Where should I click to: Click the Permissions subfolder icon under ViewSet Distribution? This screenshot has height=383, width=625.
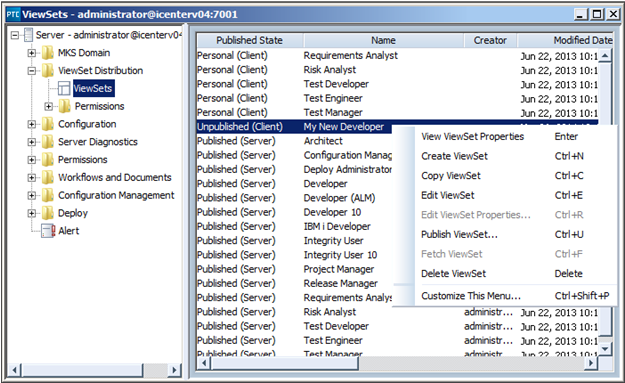(65, 106)
